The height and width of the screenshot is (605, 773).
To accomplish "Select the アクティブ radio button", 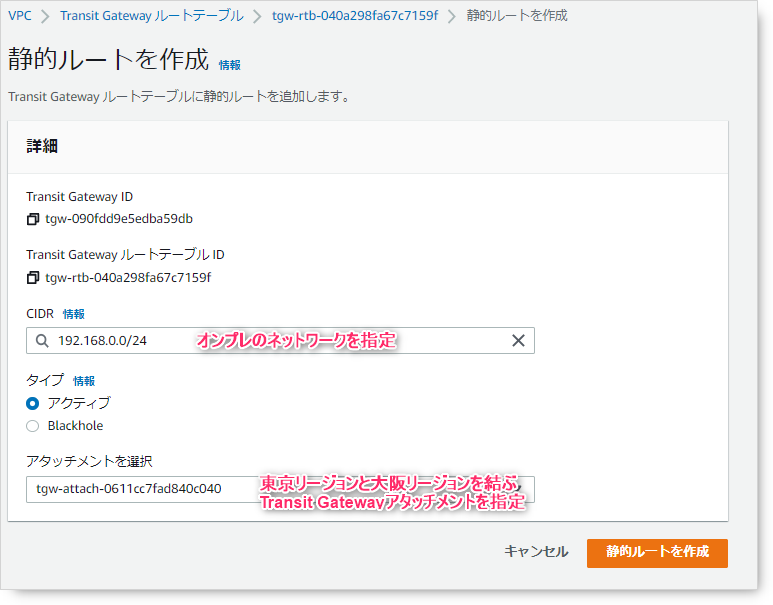I will 33,403.
